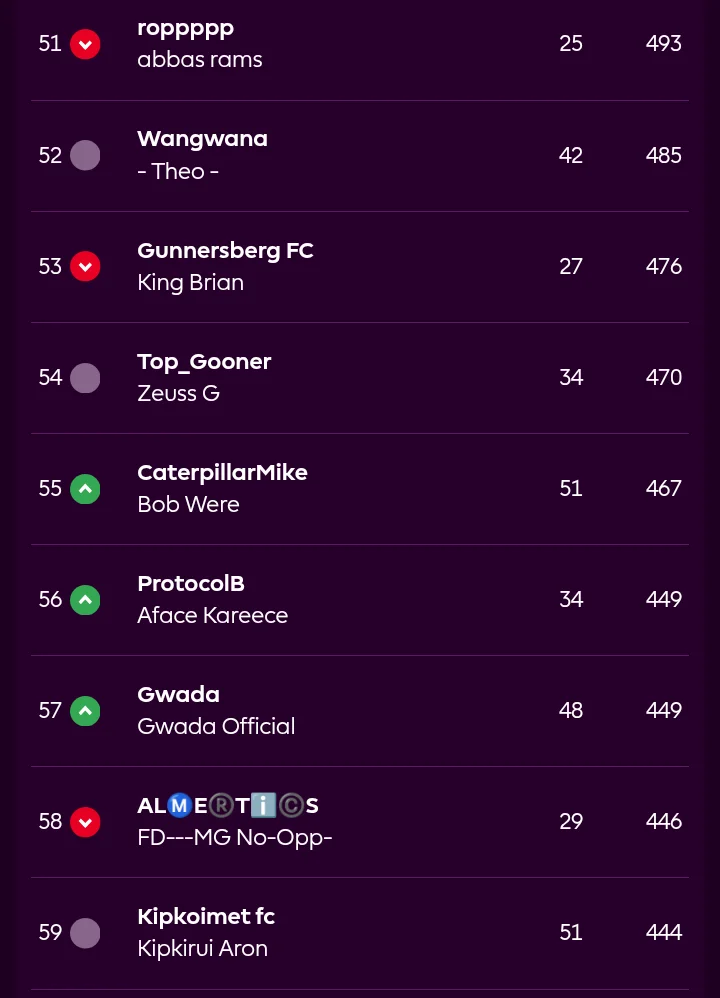This screenshot has width=720, height=998.
Task: Open Gunnersberg FC team link
Action: tap(225, 250)
